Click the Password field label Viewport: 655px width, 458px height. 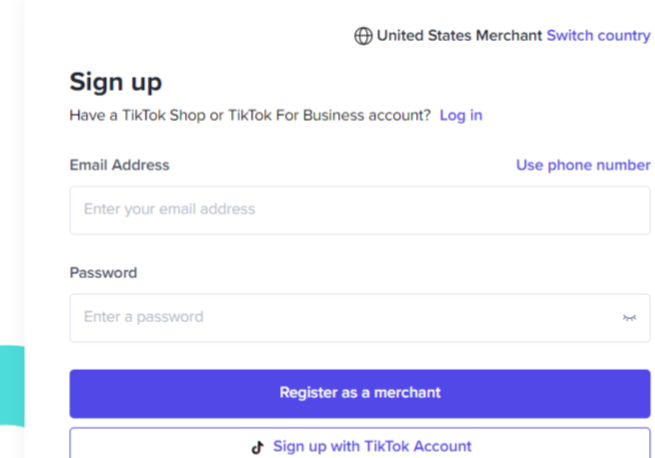[x=103, y=273]
